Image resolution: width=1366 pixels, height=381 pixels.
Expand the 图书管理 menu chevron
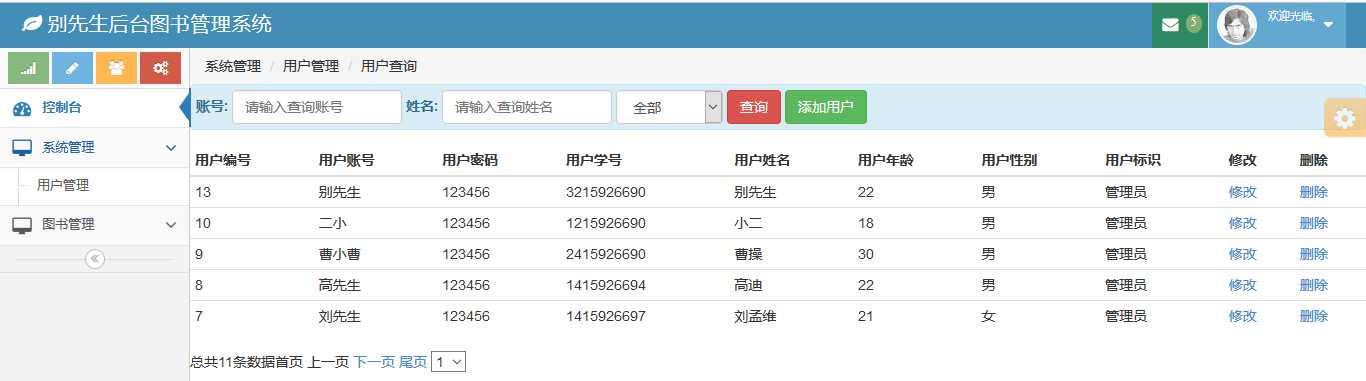tap(170, 225)
